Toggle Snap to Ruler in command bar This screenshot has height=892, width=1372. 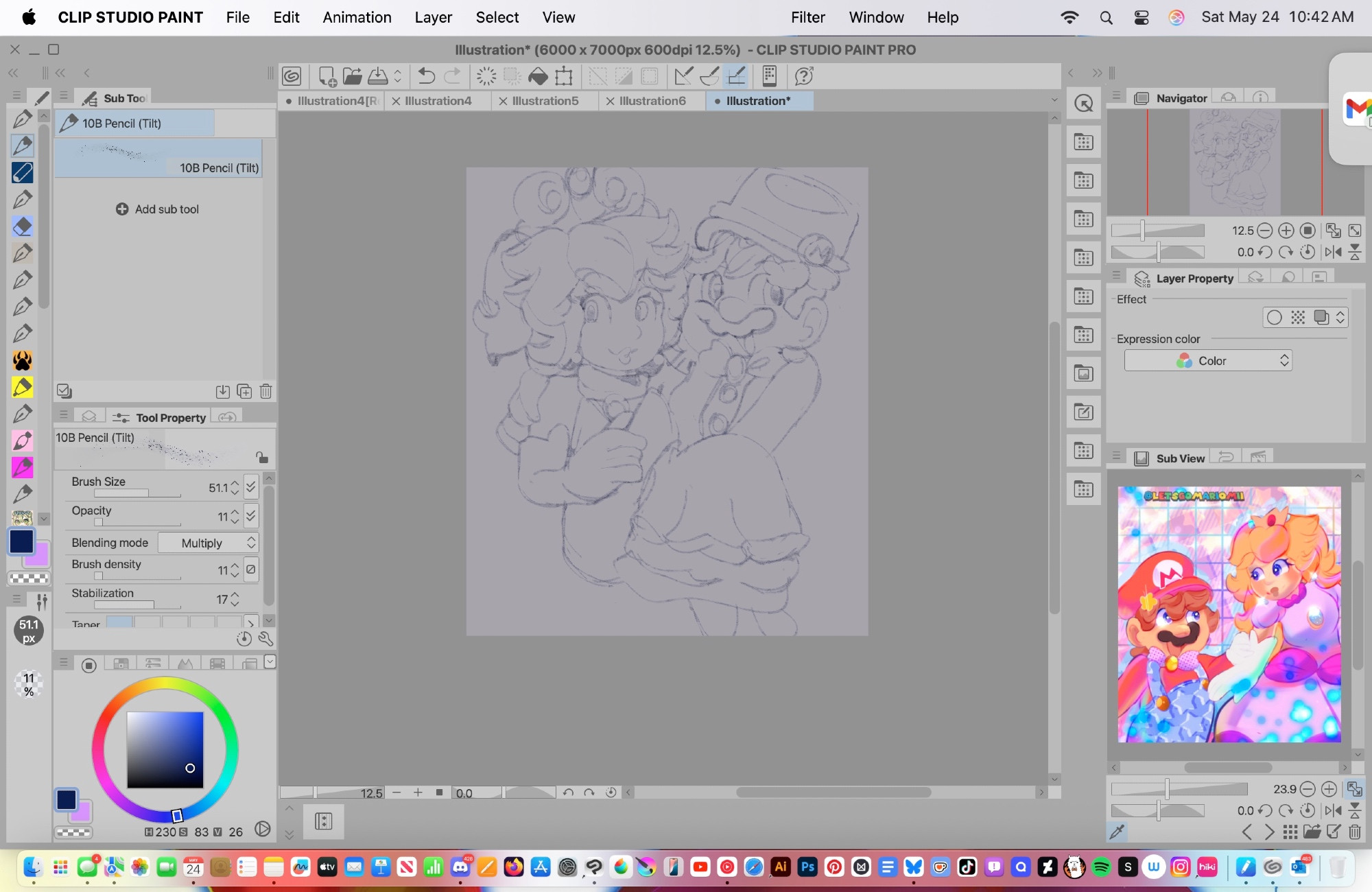coord(683,76)
